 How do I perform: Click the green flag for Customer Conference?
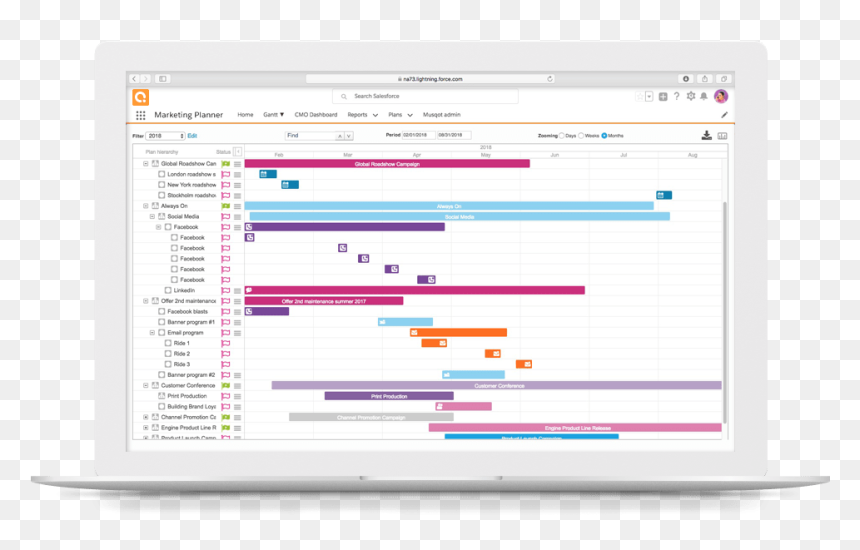[x=225, y=385]
